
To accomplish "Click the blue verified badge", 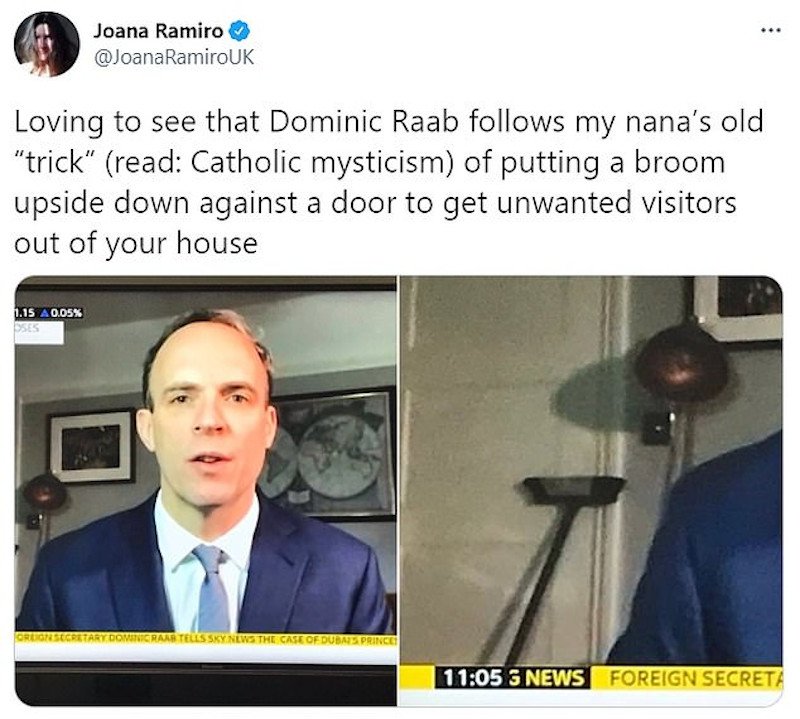I will pyautogui.click(x=239, y=31).
